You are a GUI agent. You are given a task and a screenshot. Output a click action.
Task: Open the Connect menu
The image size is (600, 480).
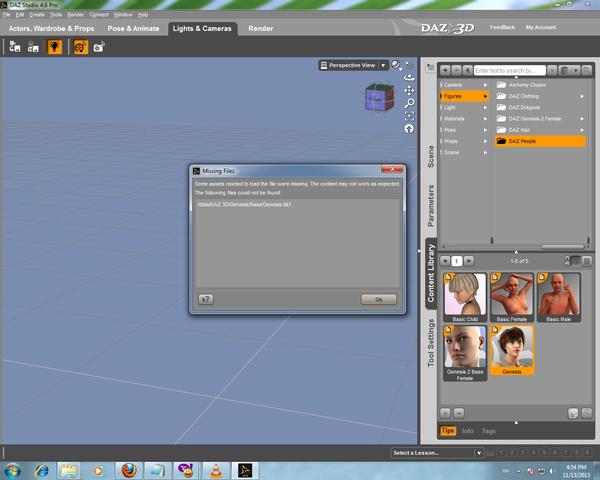coord(99,15)
